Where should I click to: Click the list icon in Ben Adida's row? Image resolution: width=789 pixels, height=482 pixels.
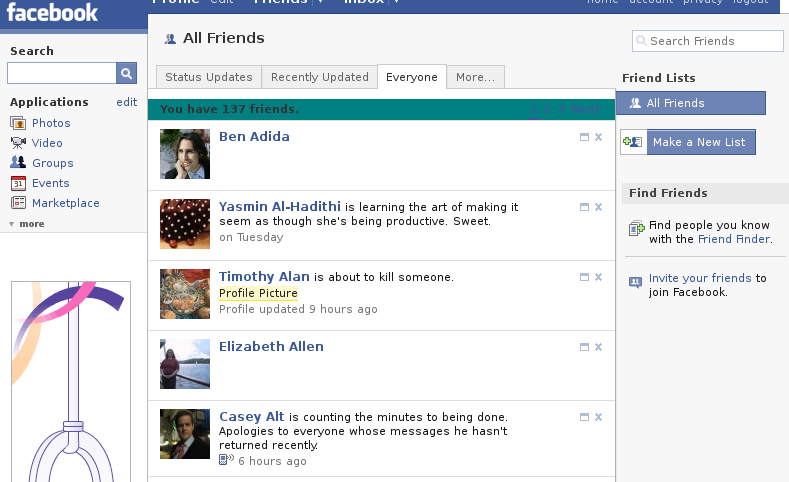click(584, 137)
